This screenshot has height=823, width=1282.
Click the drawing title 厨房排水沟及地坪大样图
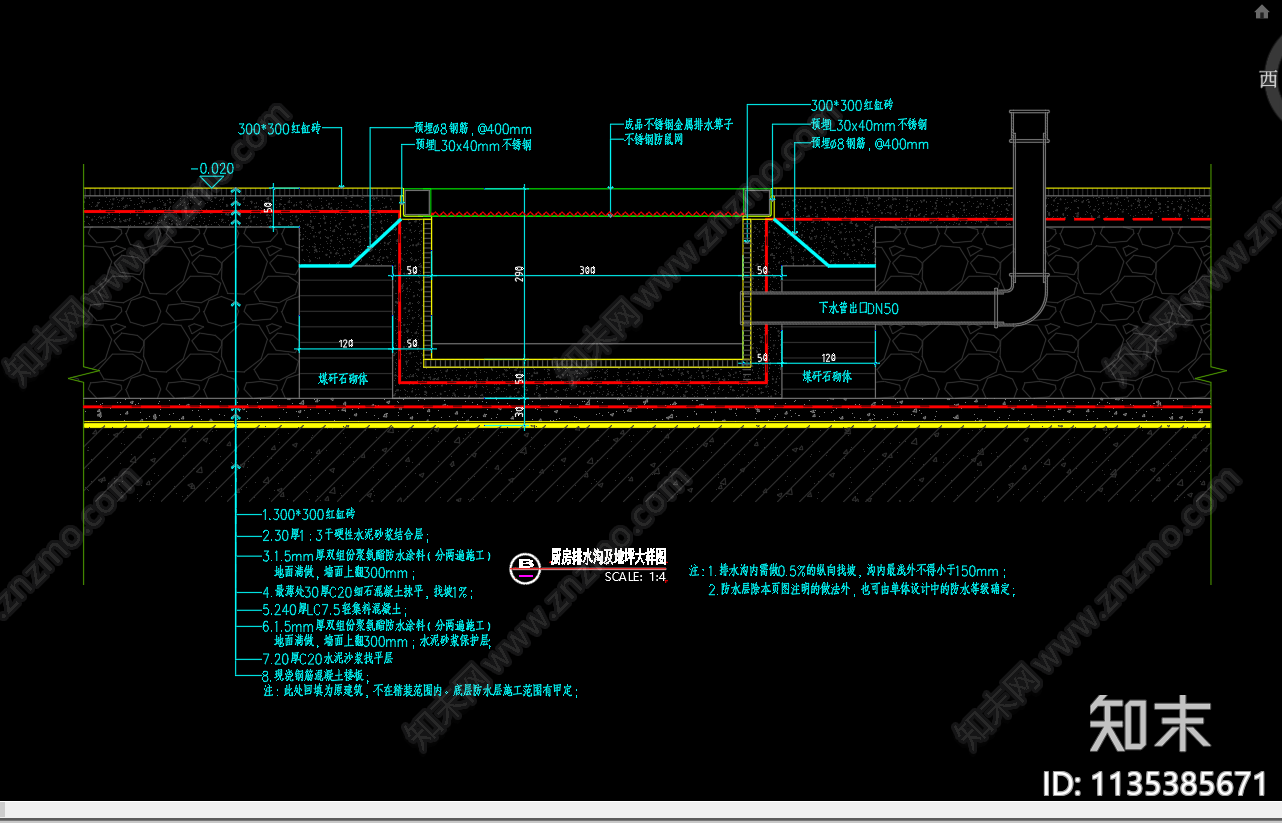(608, 558)
